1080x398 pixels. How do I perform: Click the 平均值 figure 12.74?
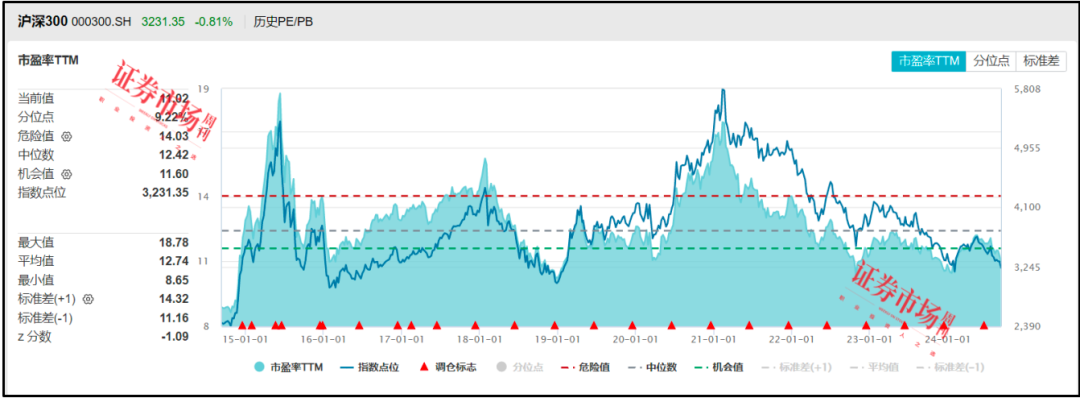click(x=175, y=262)
